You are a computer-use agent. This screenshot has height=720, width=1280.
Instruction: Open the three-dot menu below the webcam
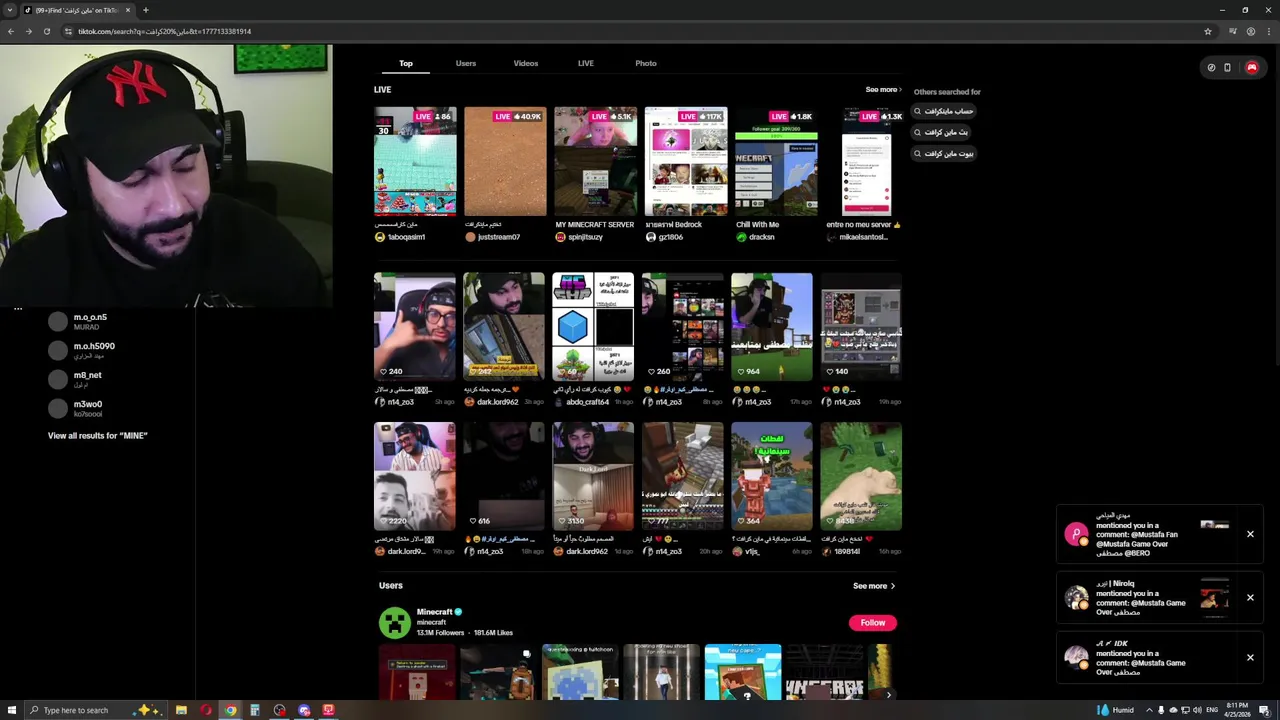[18, 309]
